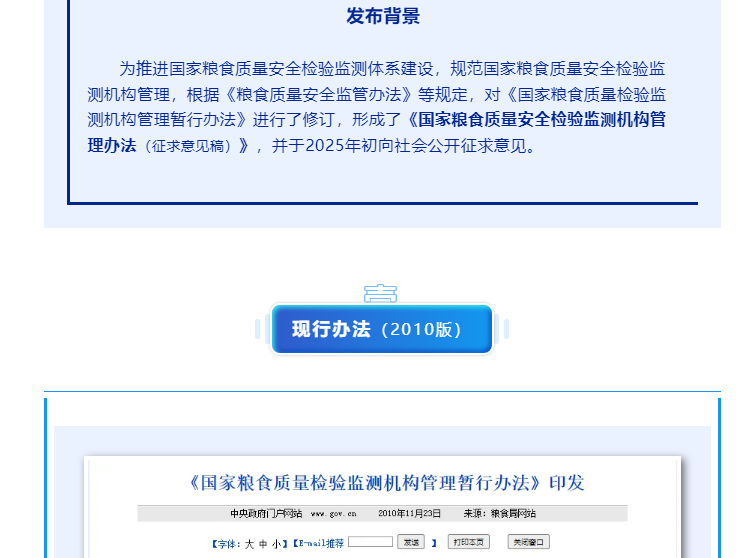Image resolution: width=754 pixels, height=558 pixels.
Task: Click the 现行办法（2010版）banner button
Action: click(381, 329)
